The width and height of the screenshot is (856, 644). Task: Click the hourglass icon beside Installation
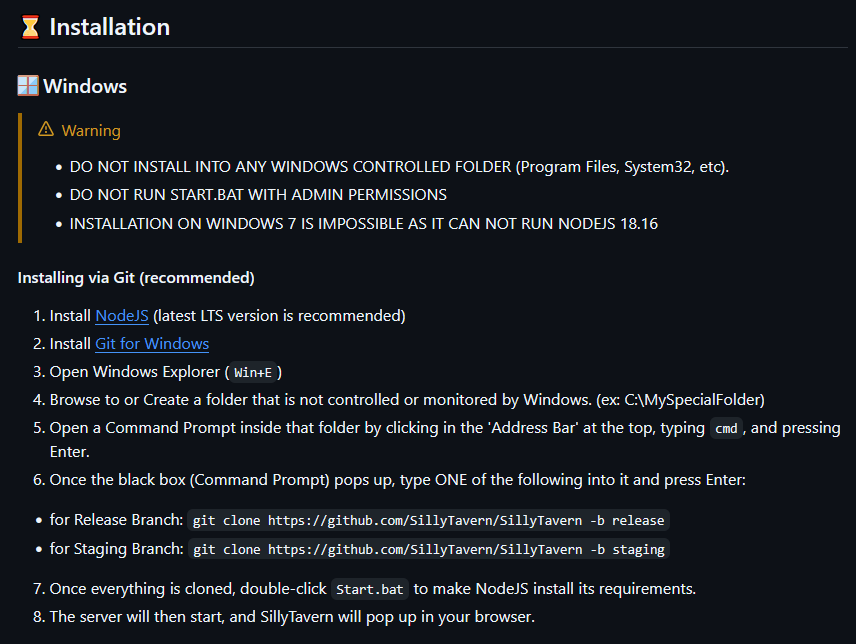[31, 27]
